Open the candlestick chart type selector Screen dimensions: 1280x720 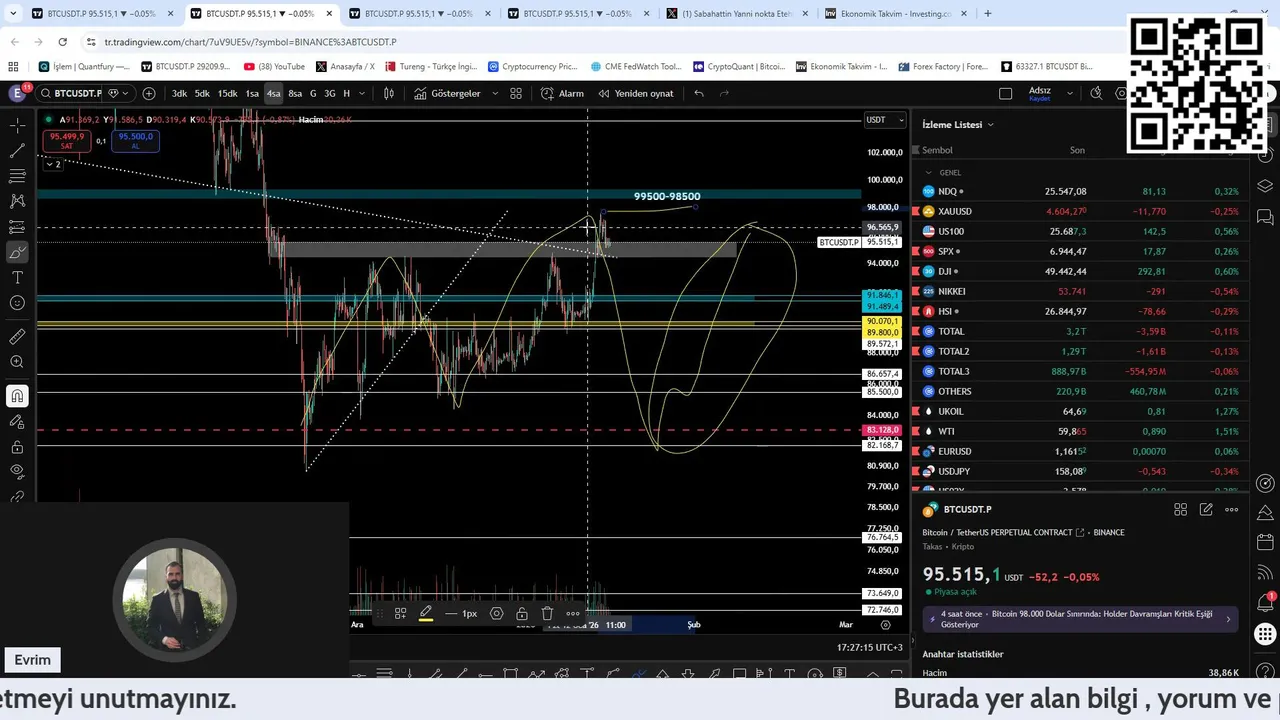point(389,93)
